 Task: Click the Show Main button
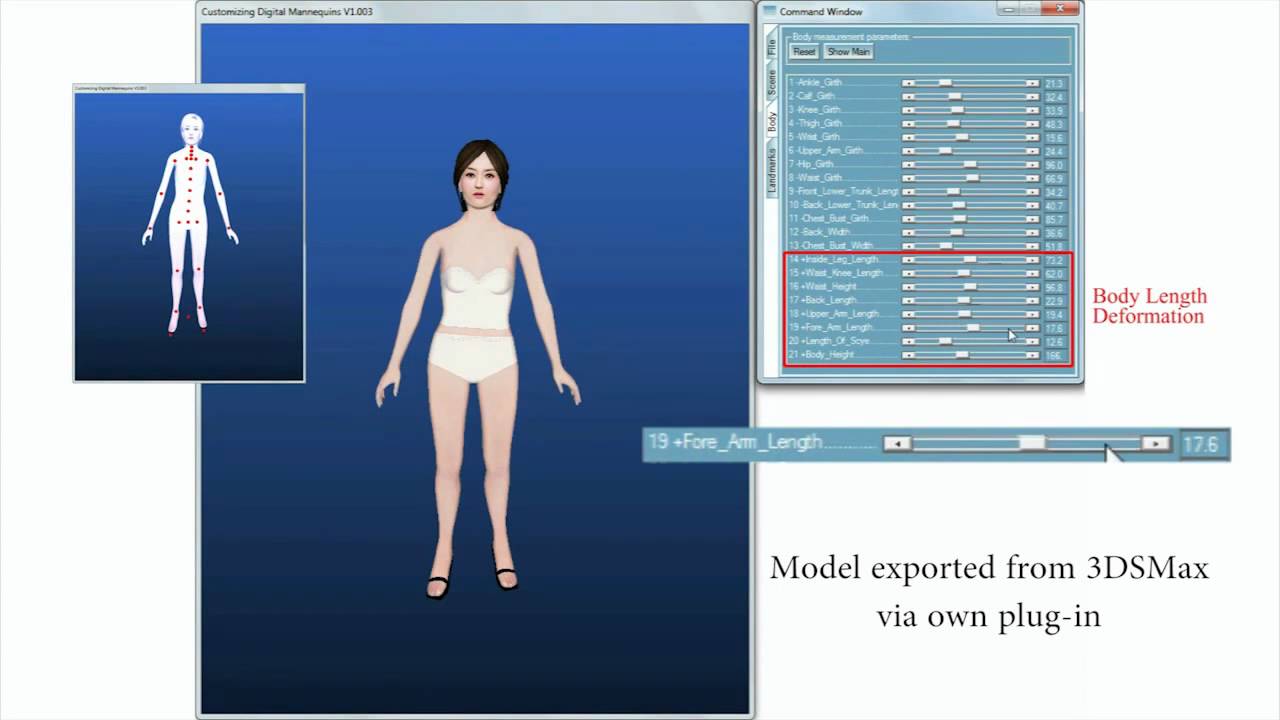848,51
